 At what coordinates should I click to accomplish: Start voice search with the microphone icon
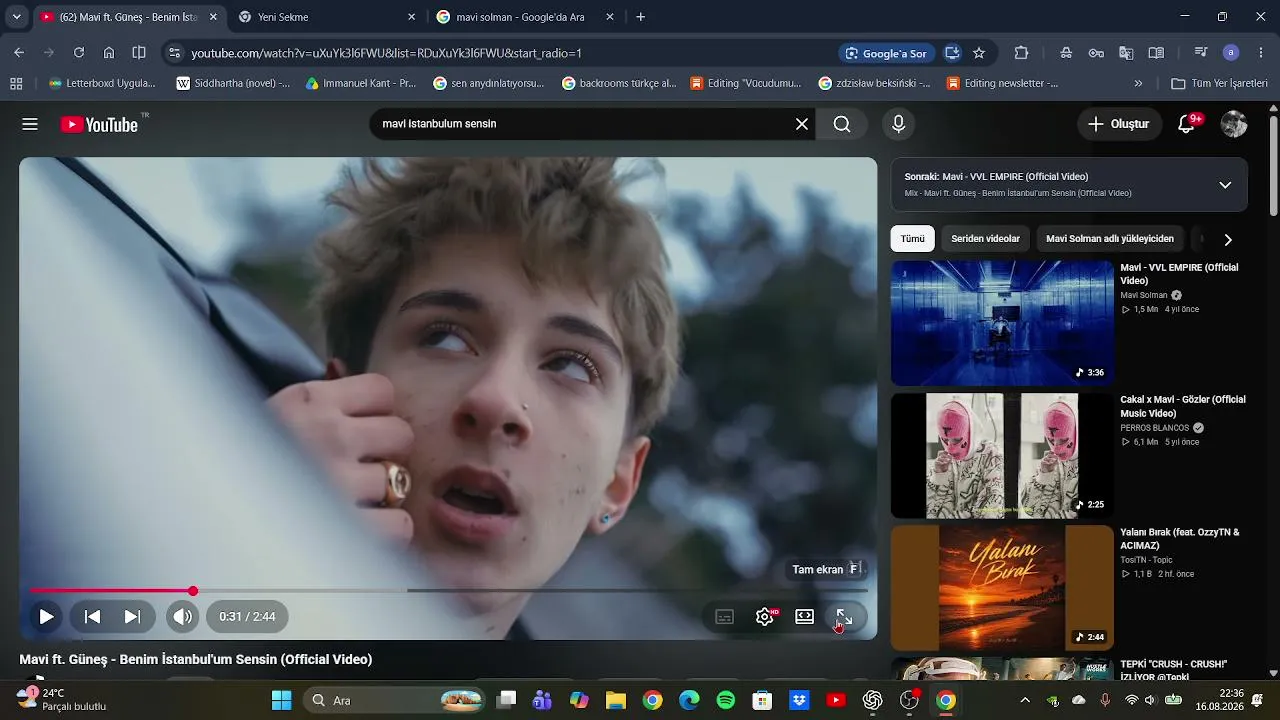pos(898,124)
